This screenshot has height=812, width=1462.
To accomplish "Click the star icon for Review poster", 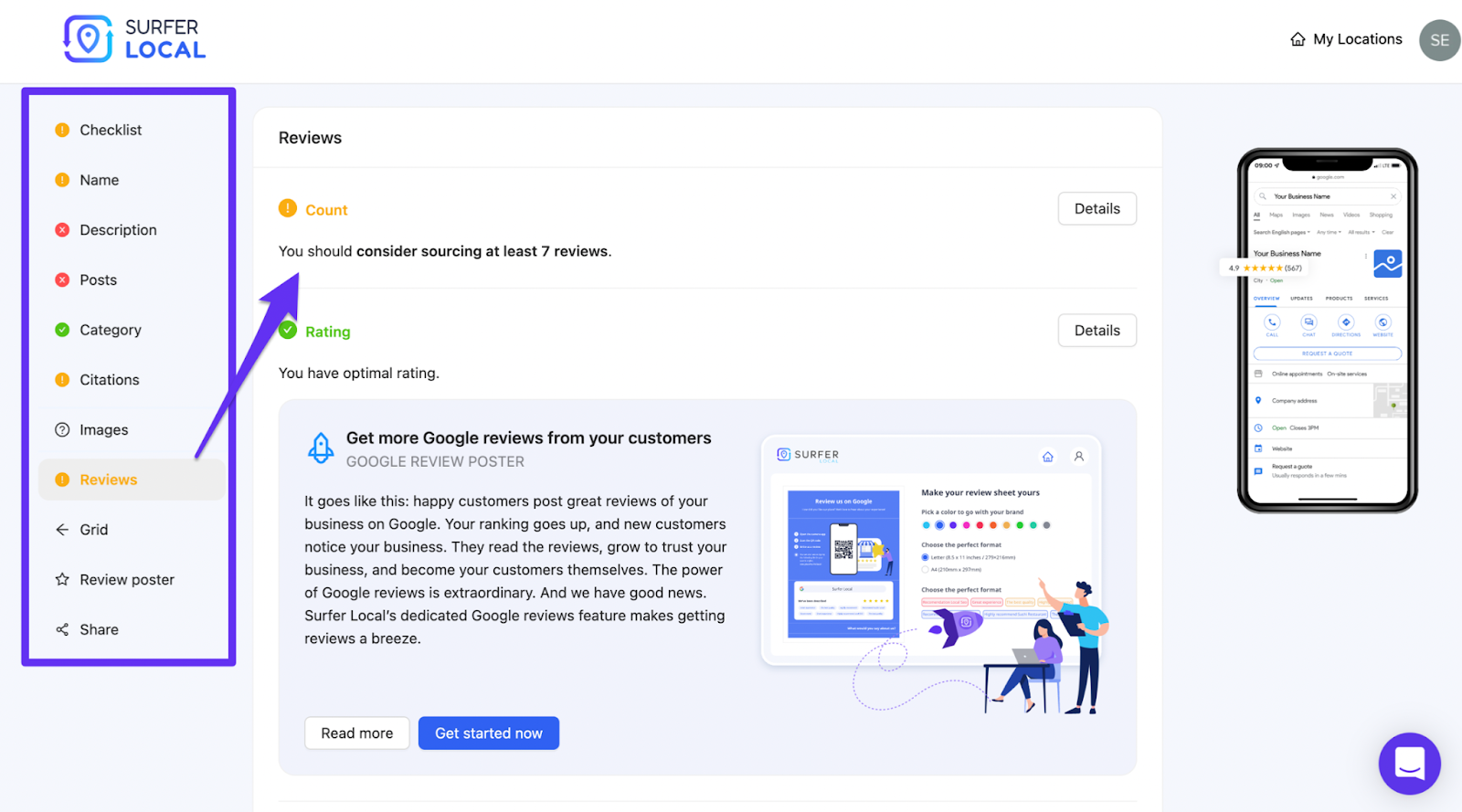I will (62, 579).
